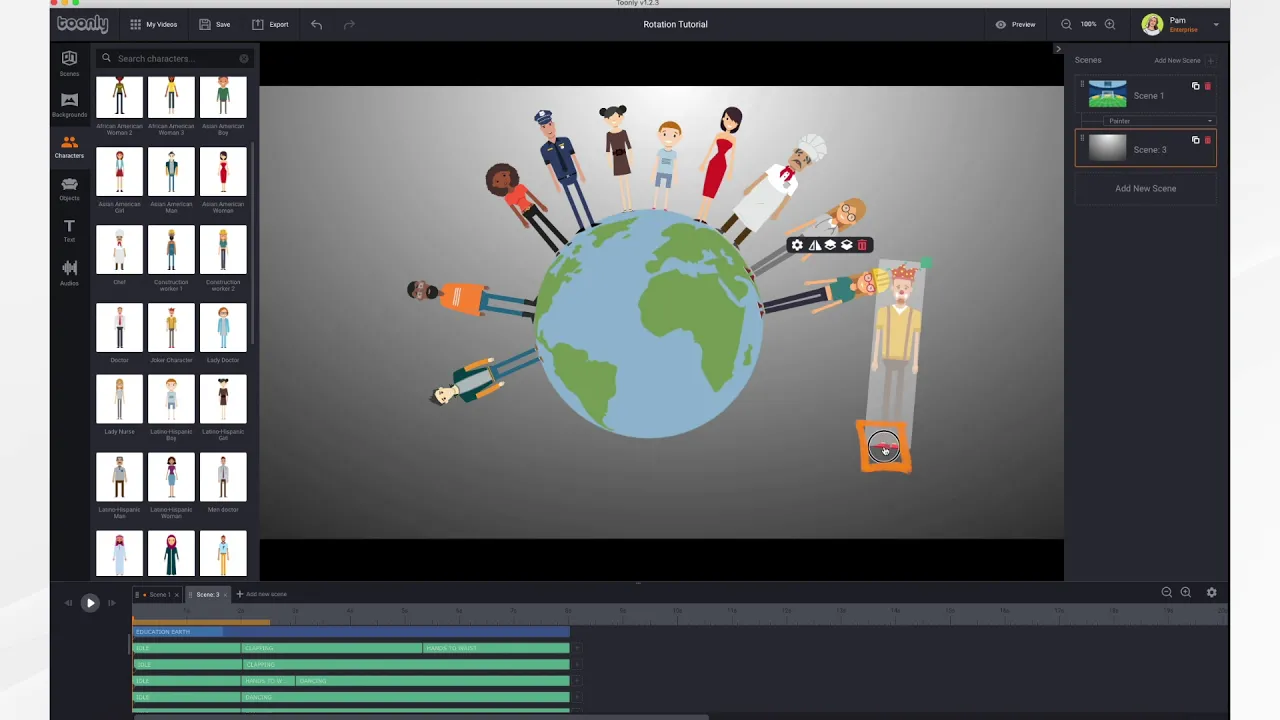
Task: Open the Scenes sidebar panel
Action: (x=69, y=63)
